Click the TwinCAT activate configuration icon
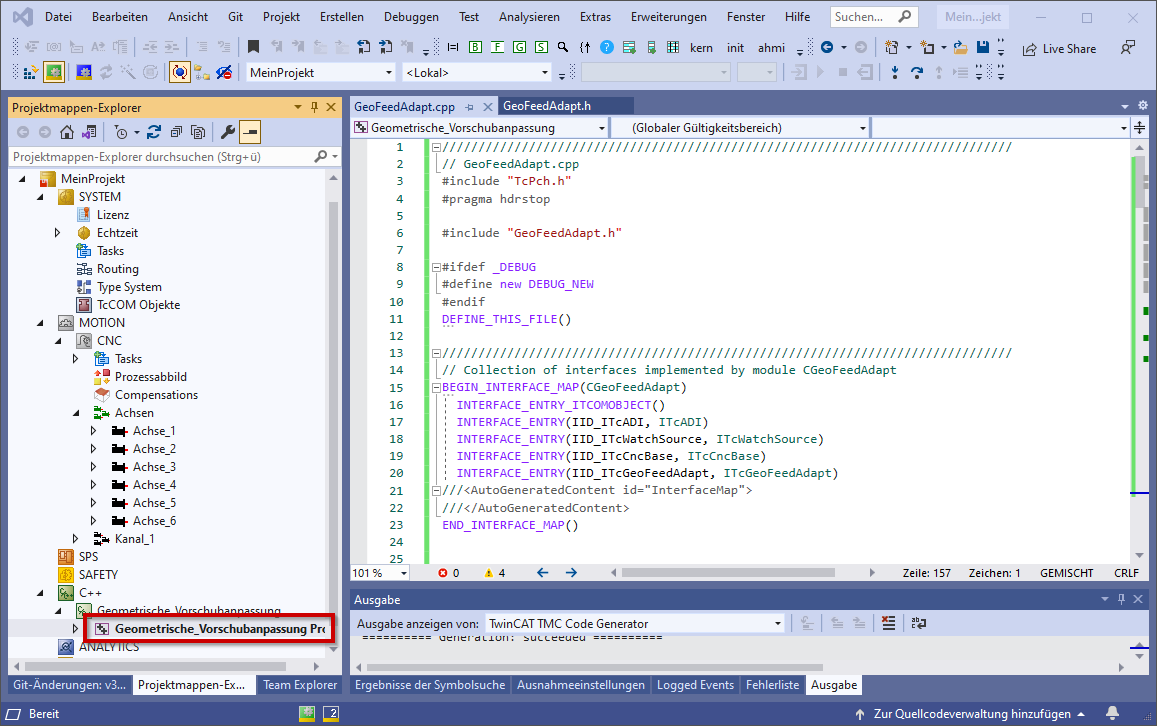 click(30, 72)
